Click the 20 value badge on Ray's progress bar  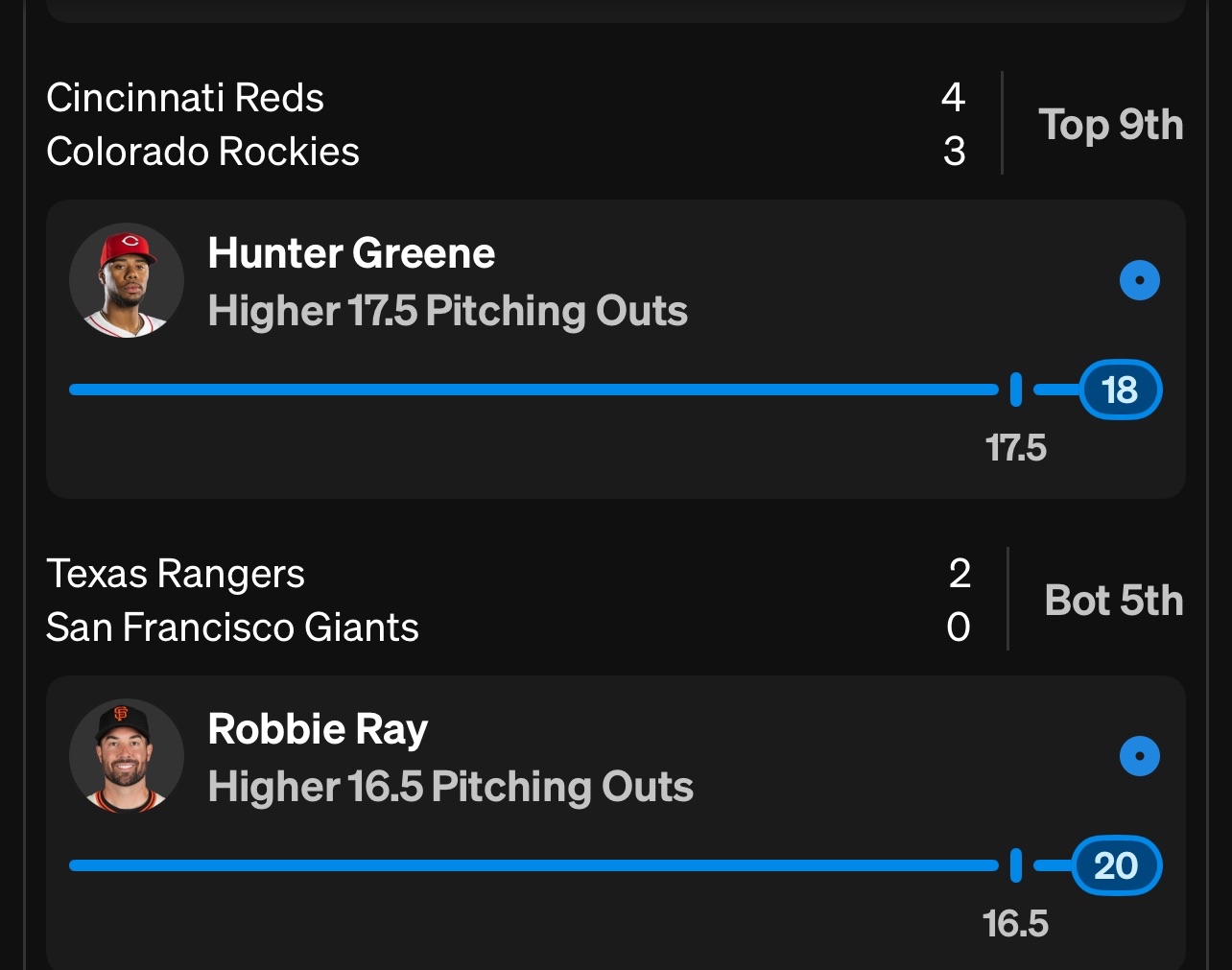point(1117,865)
